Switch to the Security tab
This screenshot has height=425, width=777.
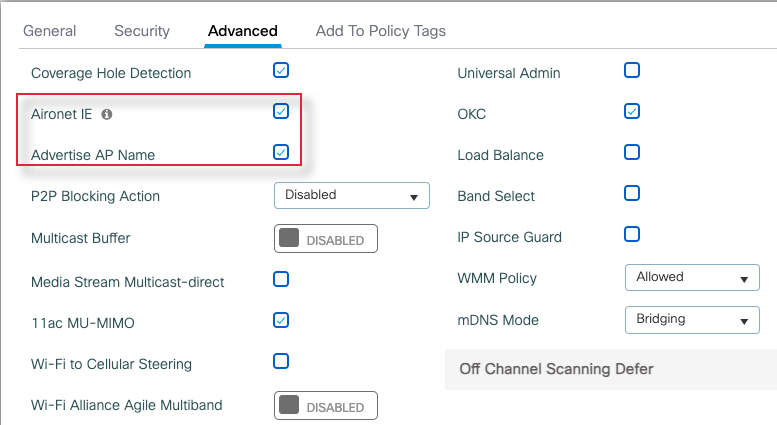[142, 31]
